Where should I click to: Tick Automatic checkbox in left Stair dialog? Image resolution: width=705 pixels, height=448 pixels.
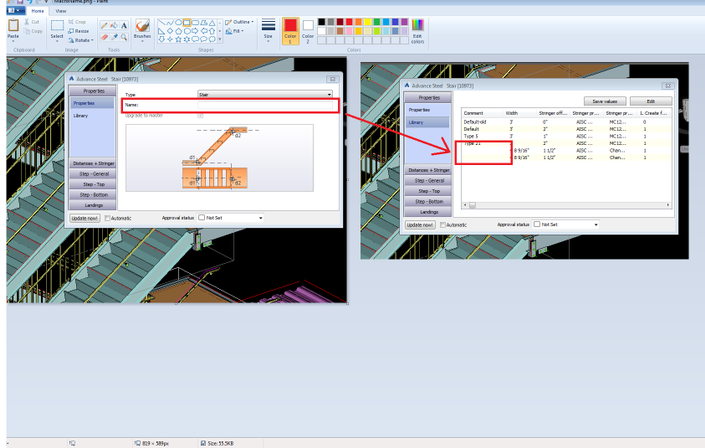pos(107,218)
